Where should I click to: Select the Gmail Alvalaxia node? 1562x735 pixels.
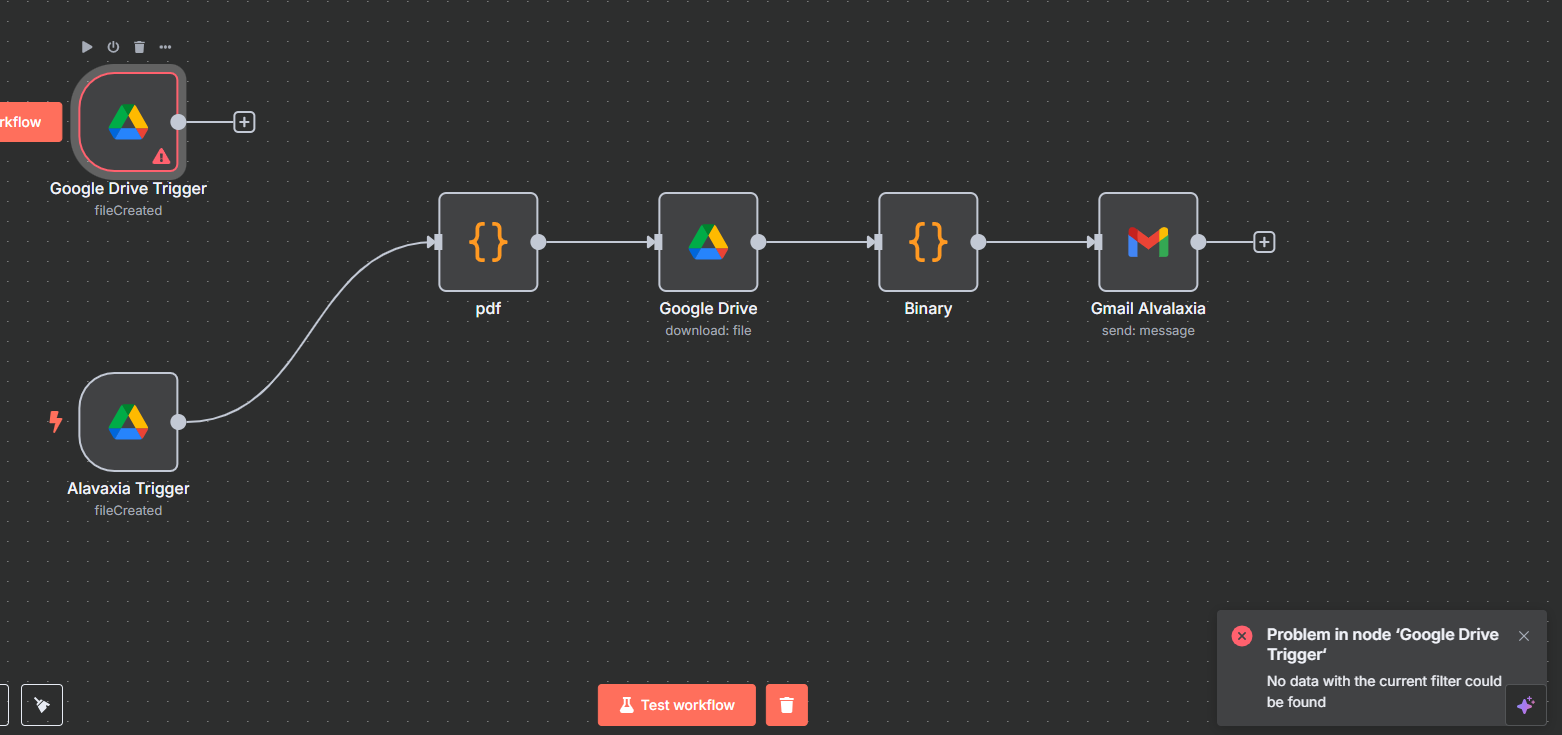click(x=1148, y=242)
